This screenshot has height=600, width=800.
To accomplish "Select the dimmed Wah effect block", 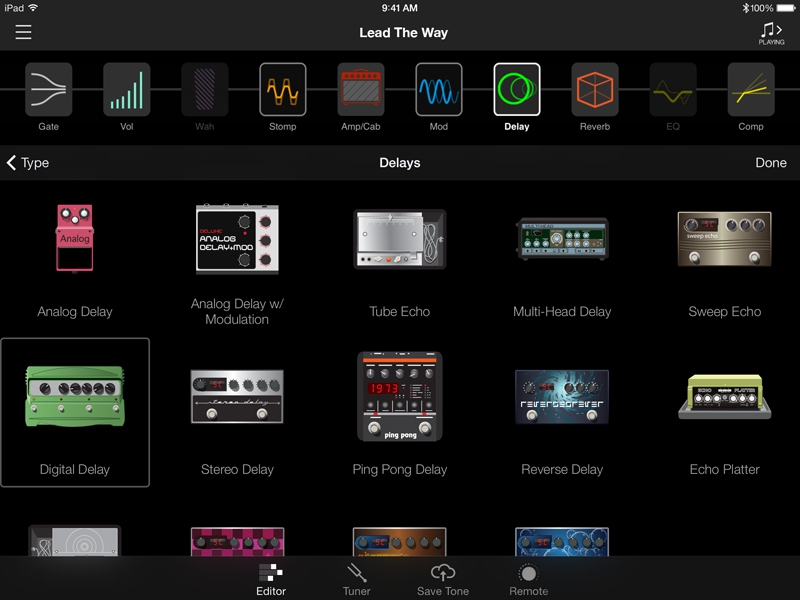I will 205,90.
